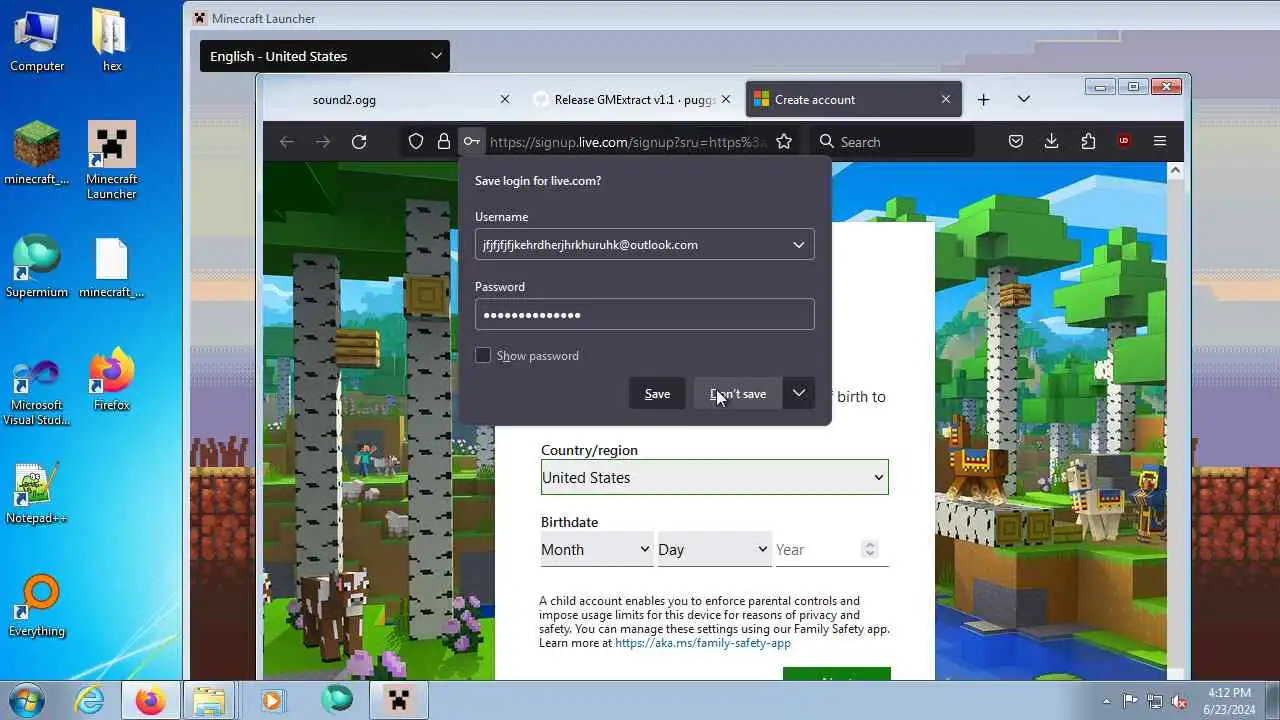The height and width of the screenshot is (720, 1280).
Task: Click the key saved-login icon
Action: coord(472,142)
